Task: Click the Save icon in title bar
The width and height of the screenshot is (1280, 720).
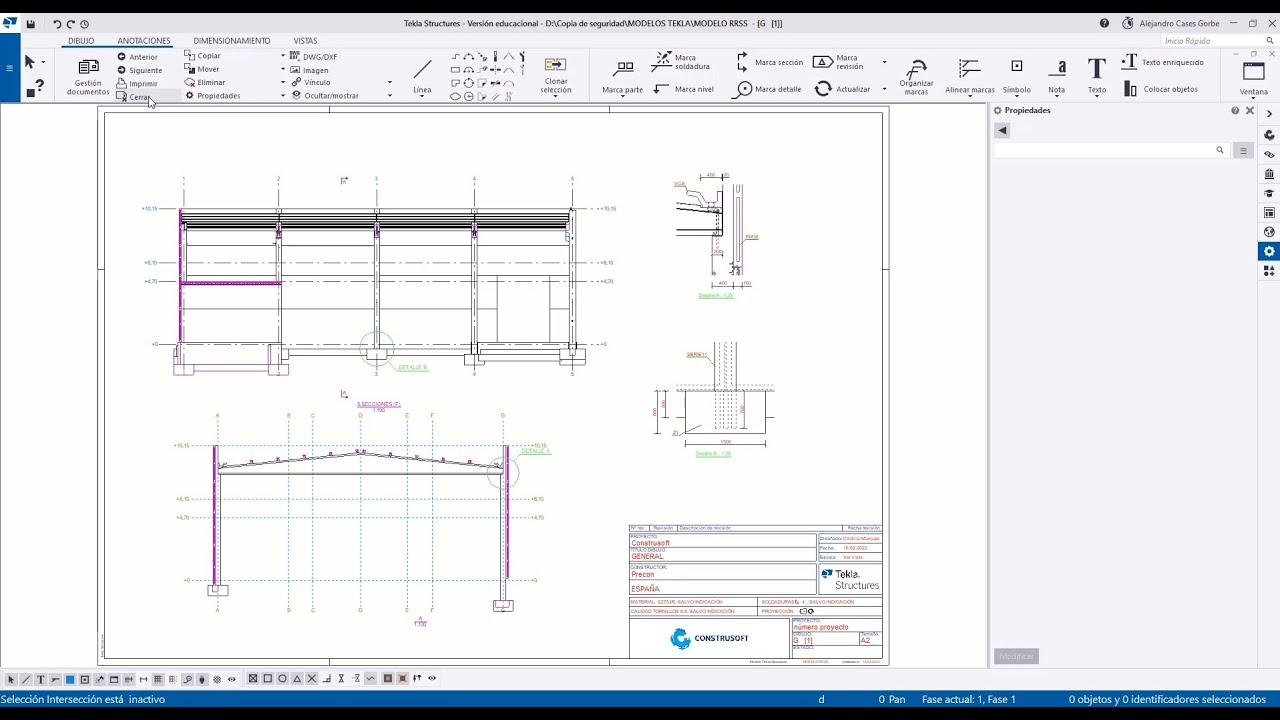Action: [31, 23]
